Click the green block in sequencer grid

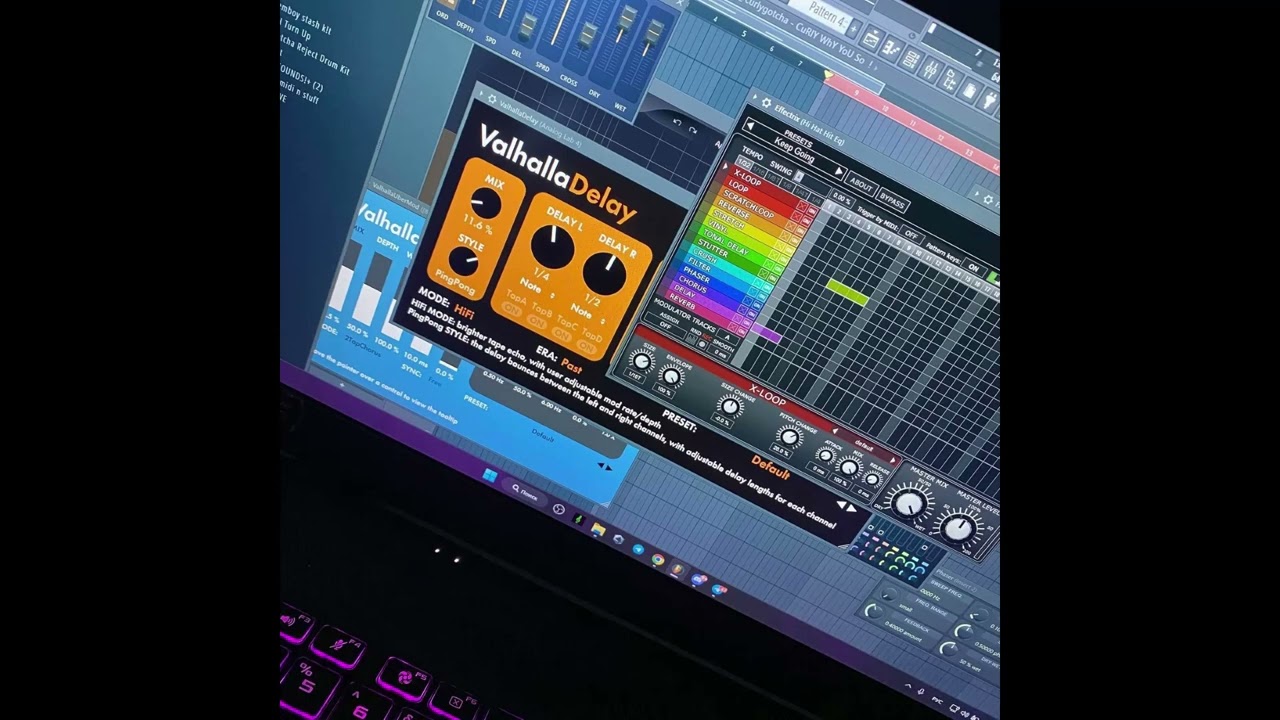tap(847, 293)
